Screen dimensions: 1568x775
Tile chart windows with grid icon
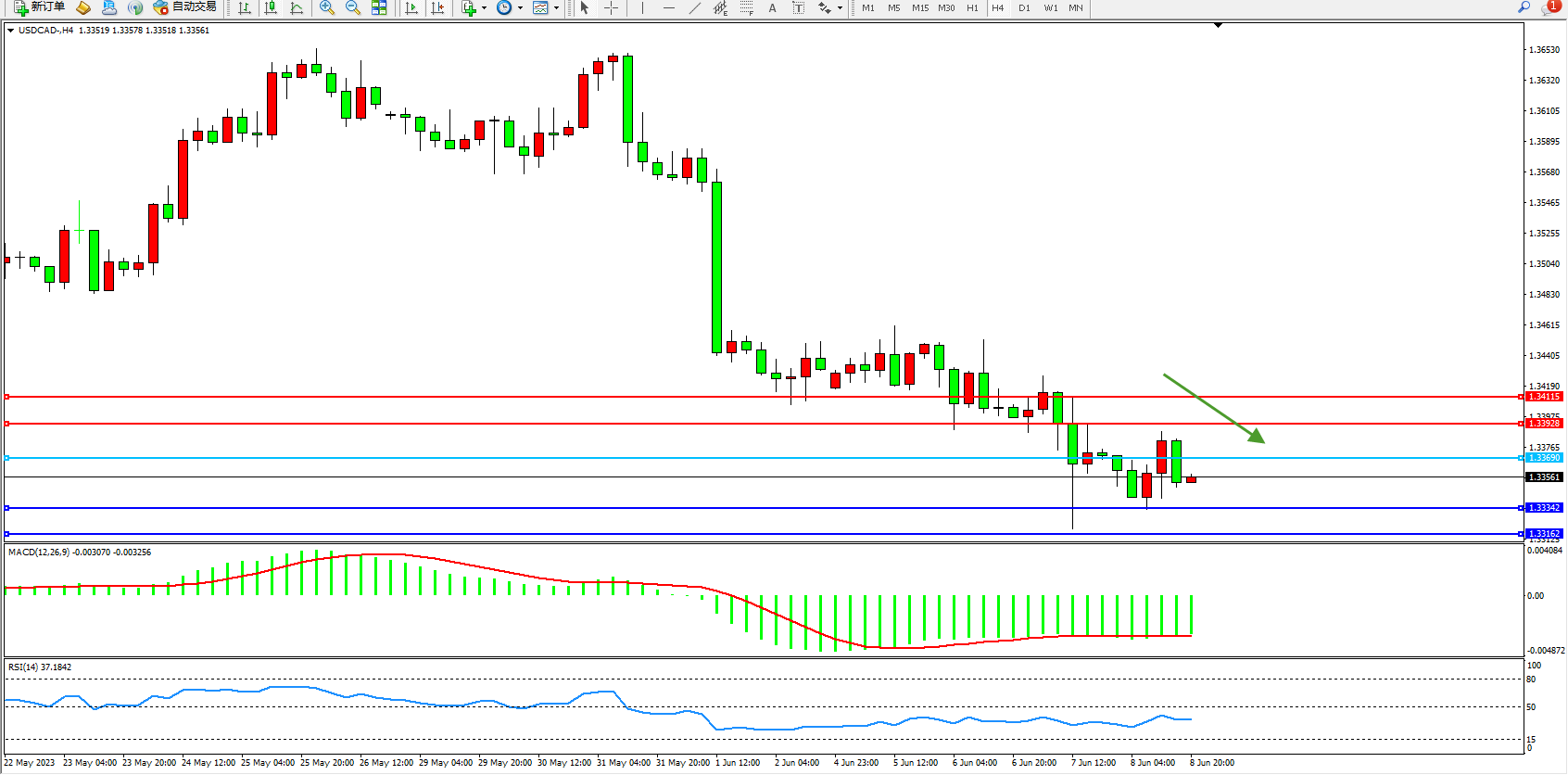point(379,7)
